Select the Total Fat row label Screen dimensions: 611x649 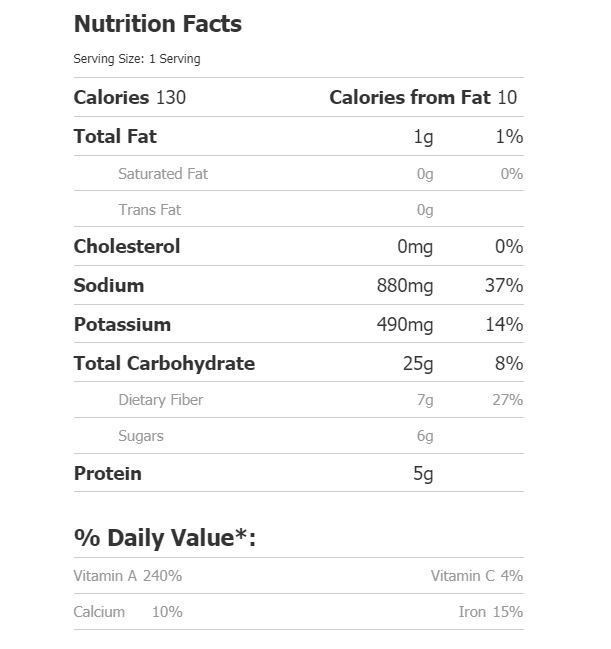coord(115,136)
